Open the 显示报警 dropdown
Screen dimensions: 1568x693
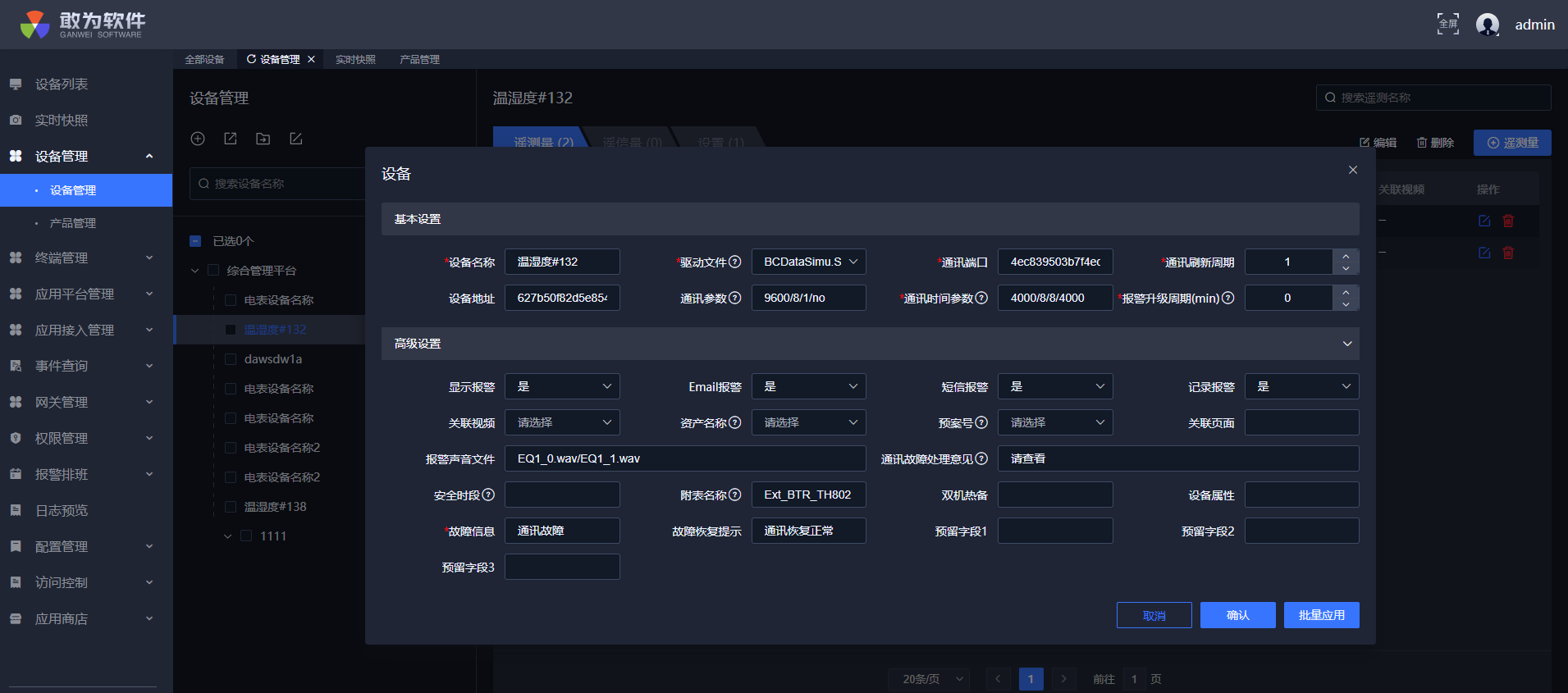(x=562, y=386)
